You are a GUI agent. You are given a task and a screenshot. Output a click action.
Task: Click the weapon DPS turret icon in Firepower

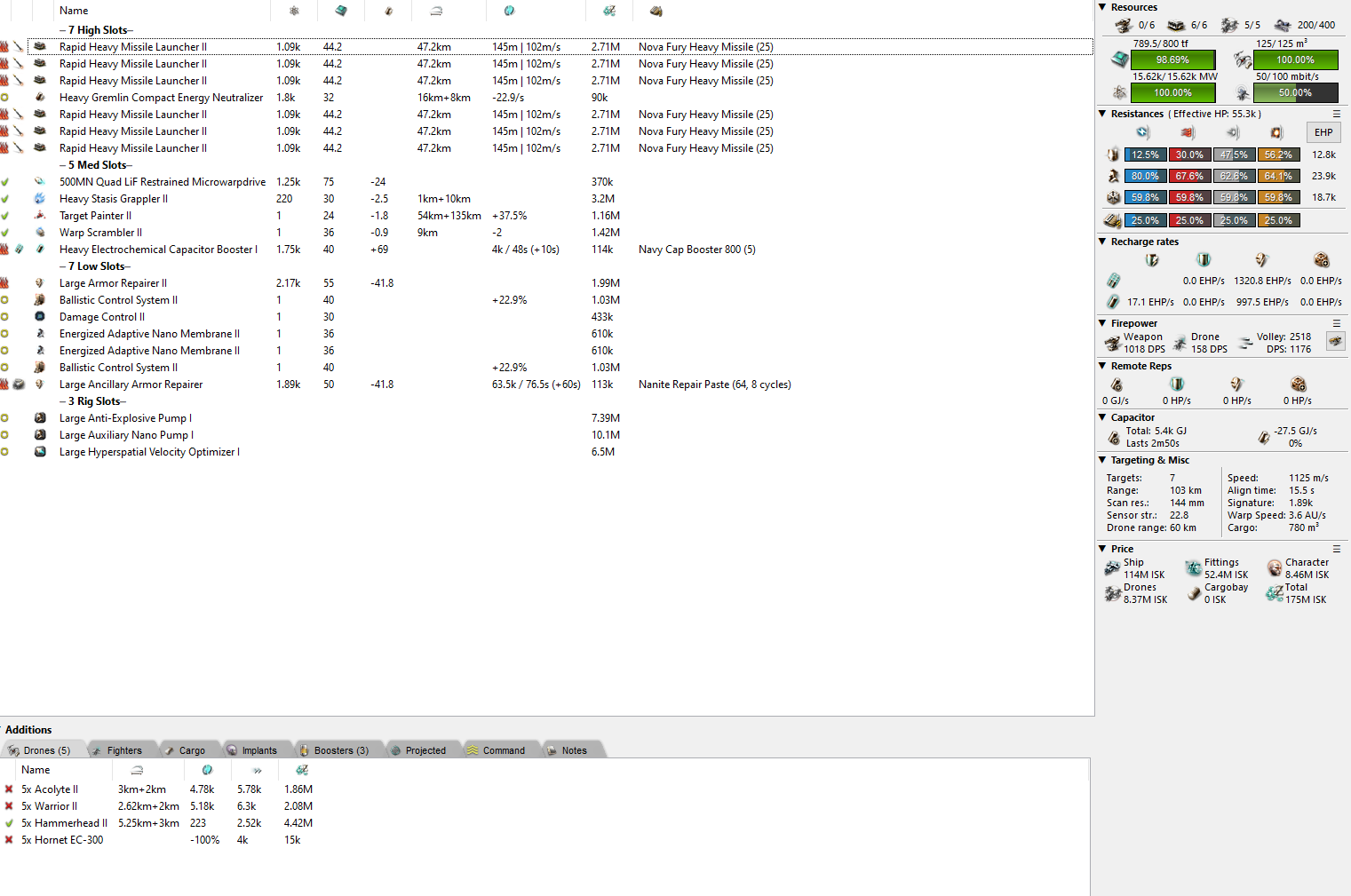(x=1112, y=343)
